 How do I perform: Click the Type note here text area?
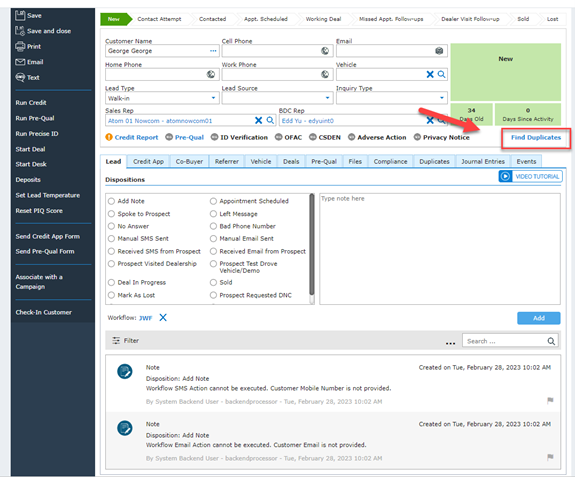tap(440, 249)
